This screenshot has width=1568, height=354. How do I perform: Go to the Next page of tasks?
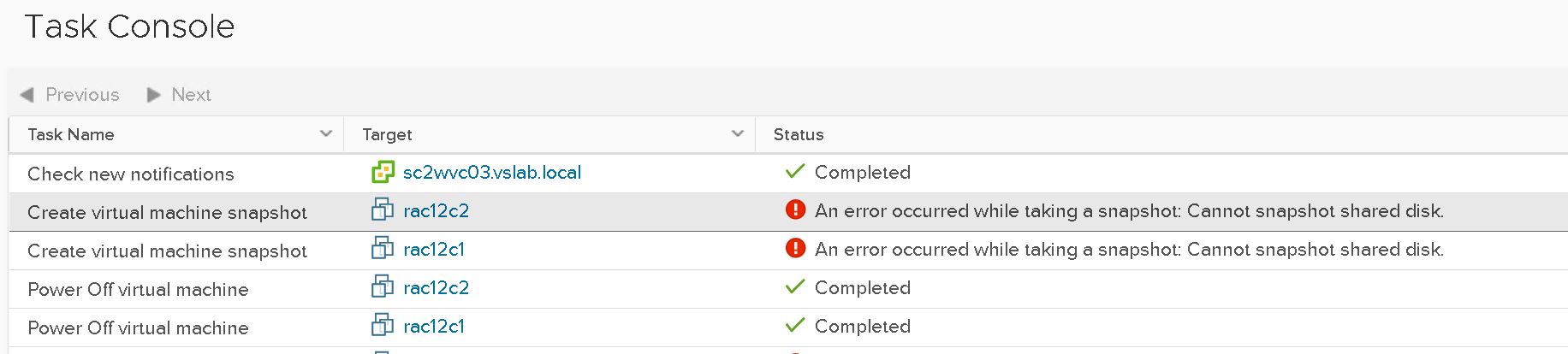point(180,95)
